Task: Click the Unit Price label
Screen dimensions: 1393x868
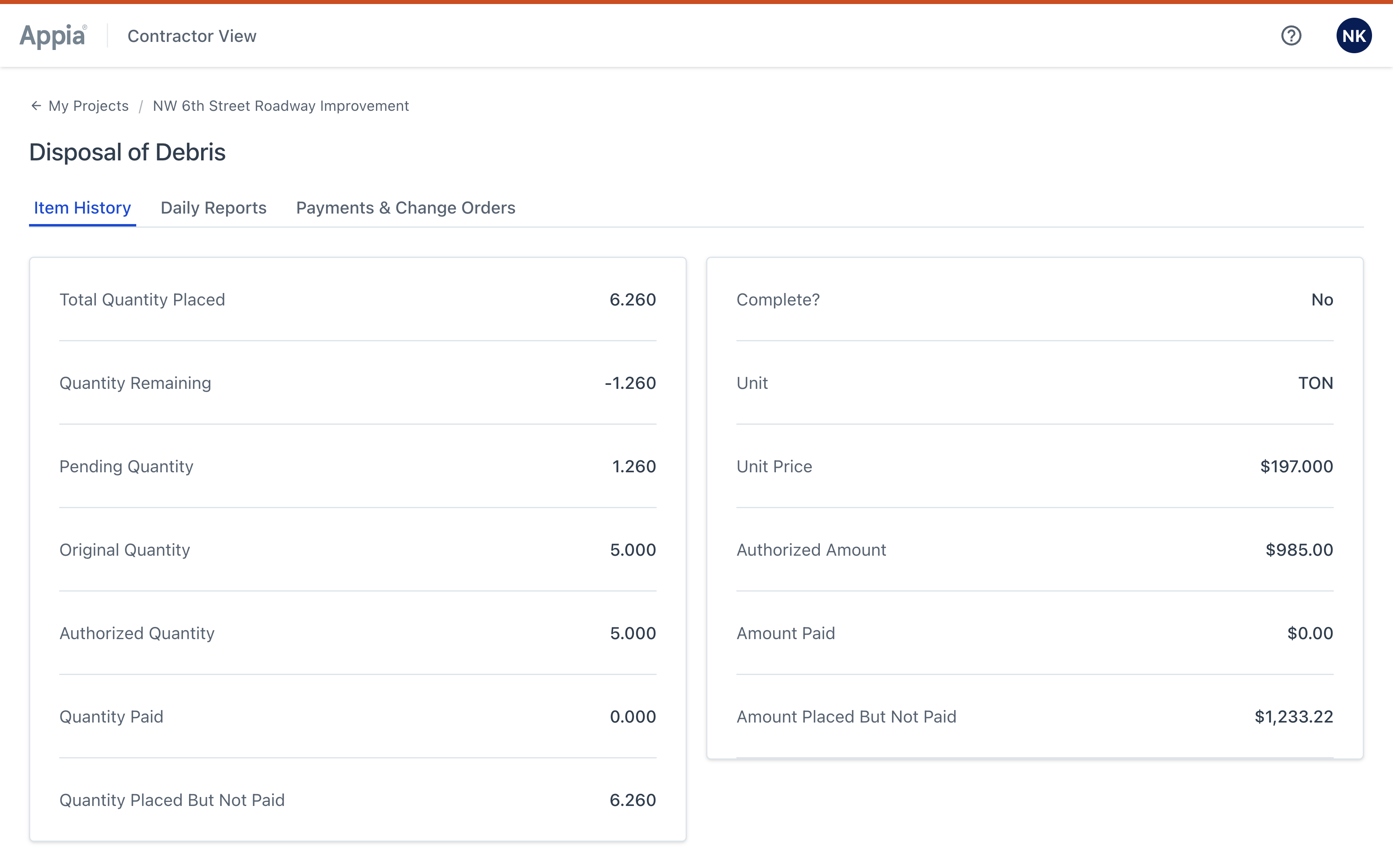Action: pos(775,466)
